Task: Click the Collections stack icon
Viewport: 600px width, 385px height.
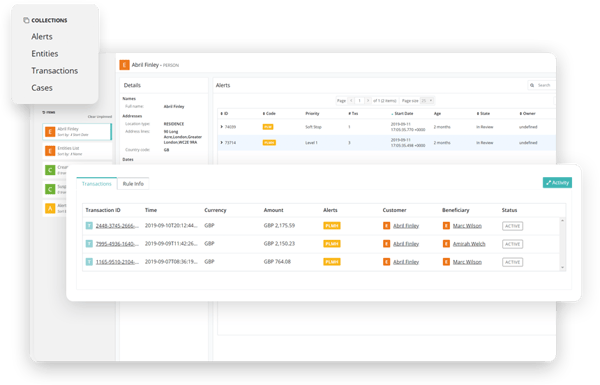Action: coord(26,20)
